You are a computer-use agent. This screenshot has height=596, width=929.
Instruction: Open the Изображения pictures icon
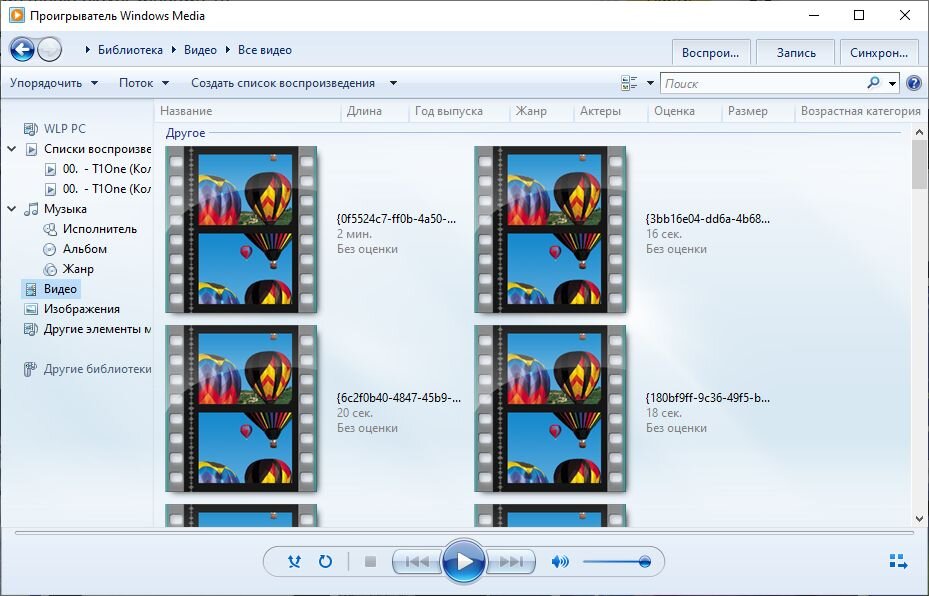pos(31,309)
